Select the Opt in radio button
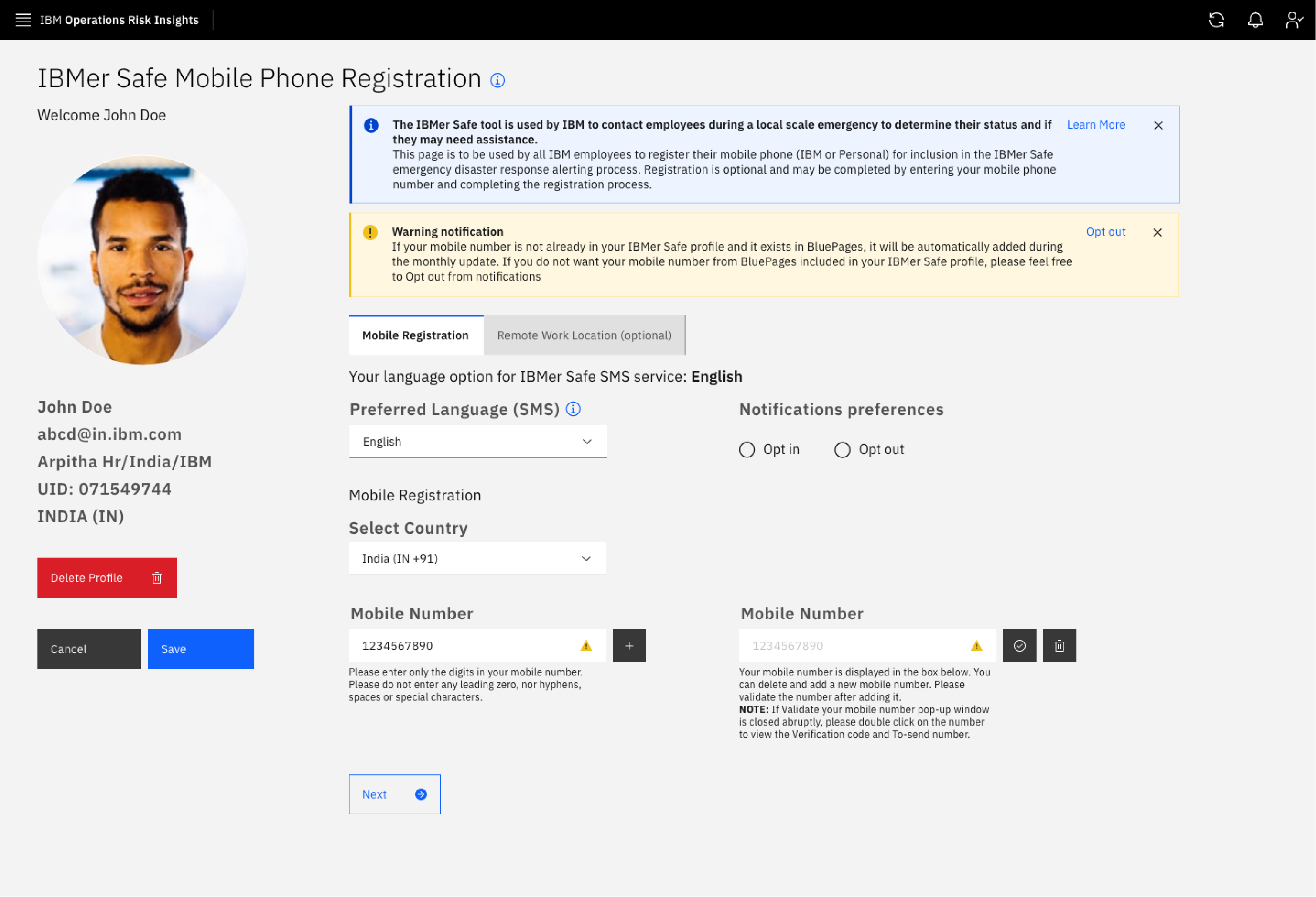 [x=747, y=450]
